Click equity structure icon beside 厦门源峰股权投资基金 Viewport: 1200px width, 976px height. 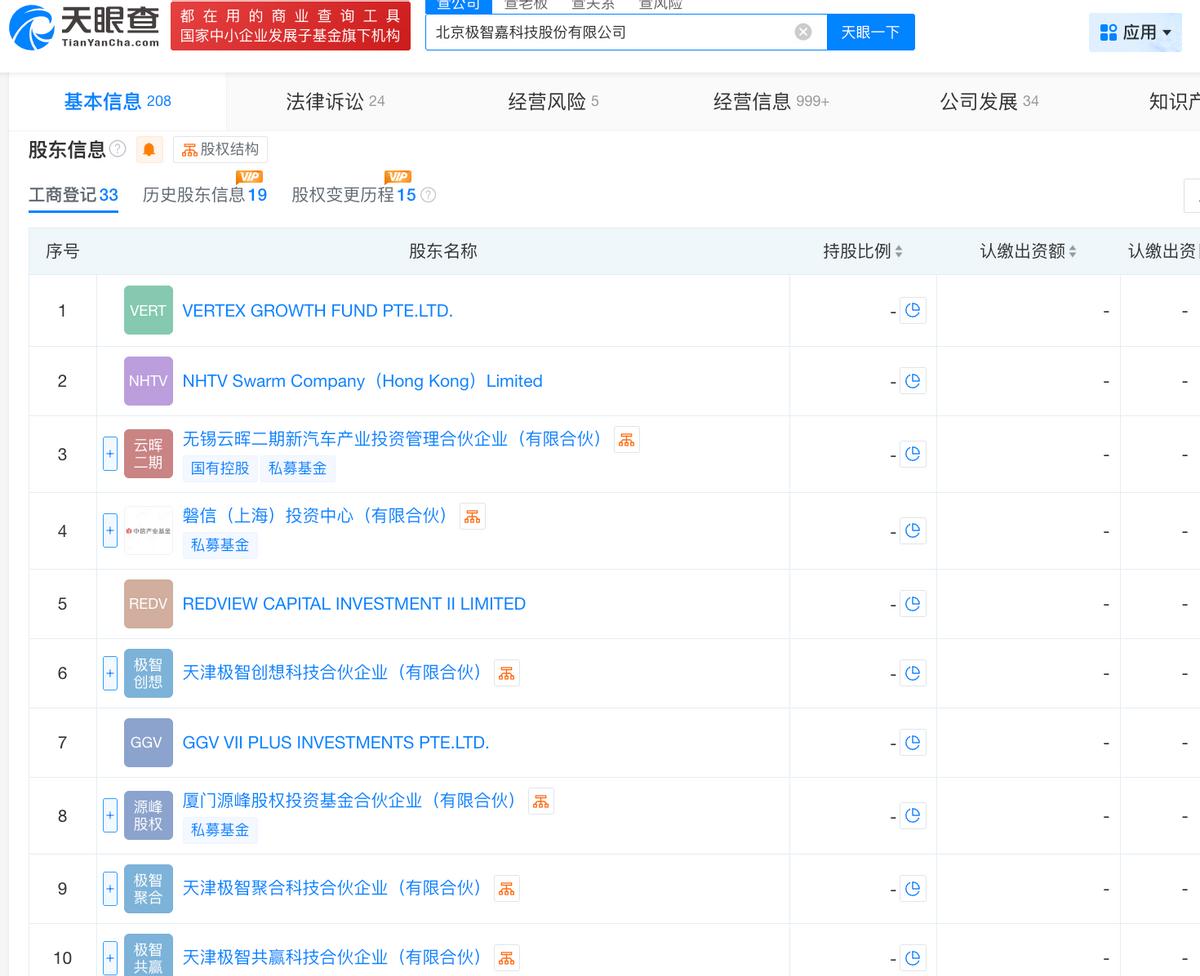(x=540, y=802)
